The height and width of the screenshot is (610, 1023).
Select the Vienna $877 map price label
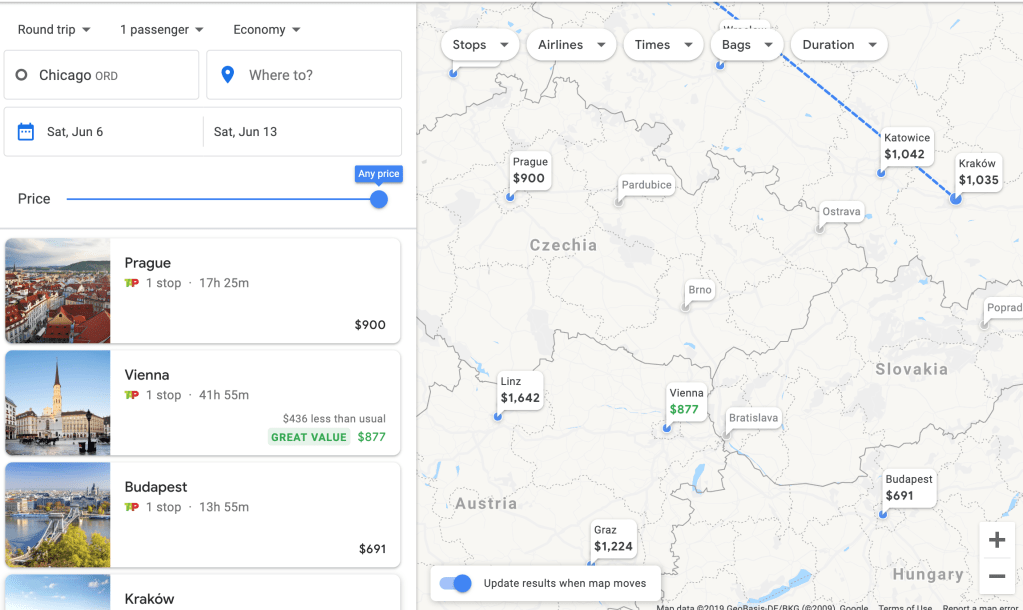[685, 401]
